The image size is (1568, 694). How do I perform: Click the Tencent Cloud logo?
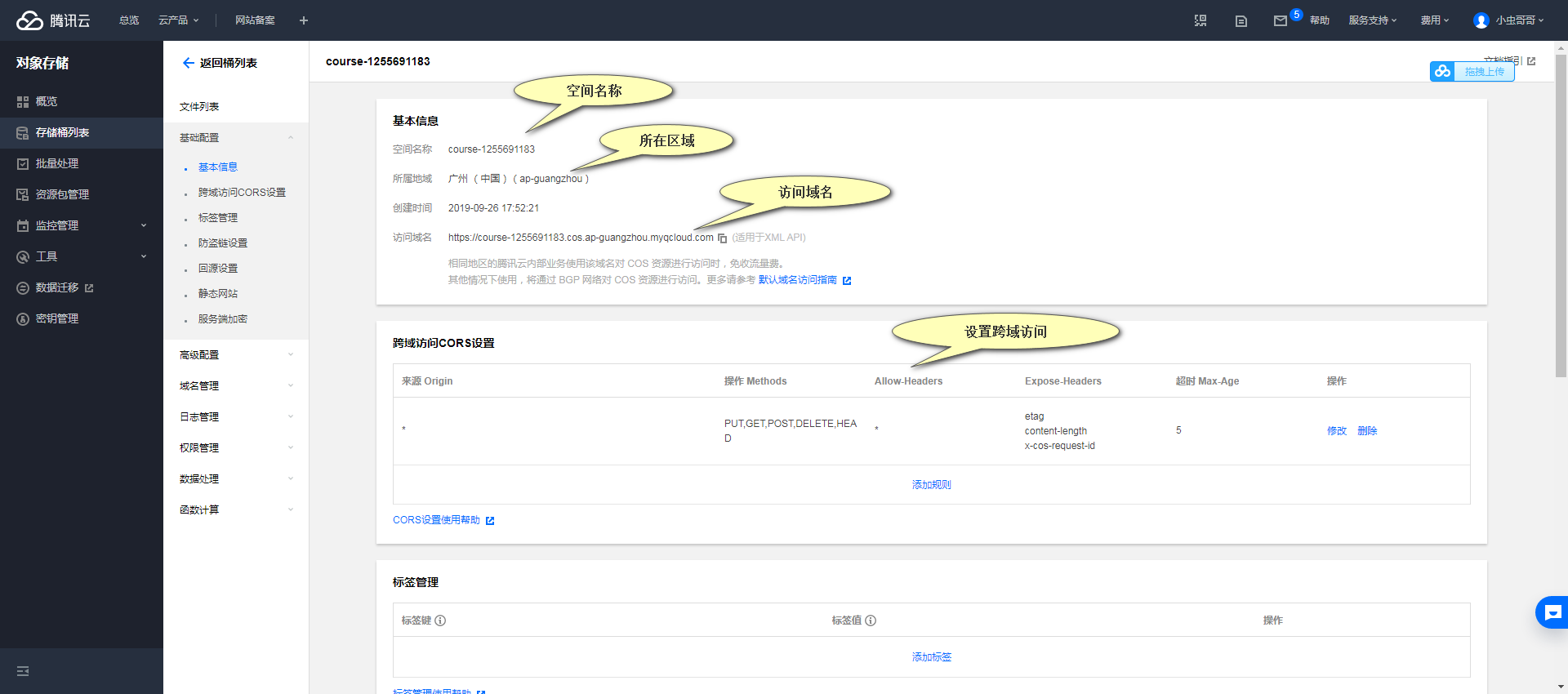53,20
